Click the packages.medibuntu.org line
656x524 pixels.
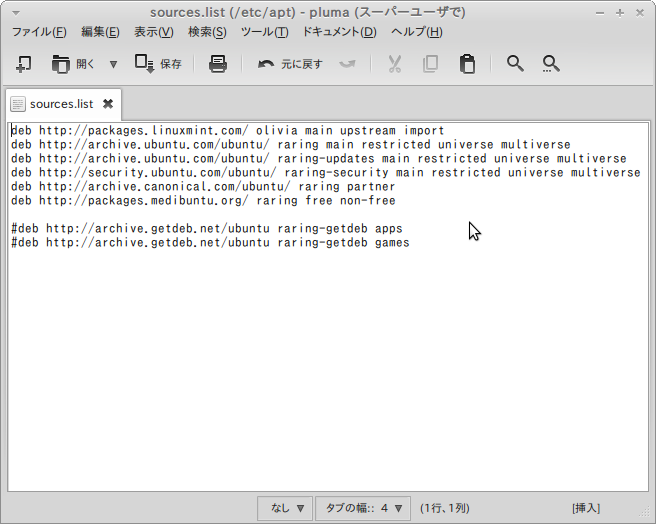tap(203, 200)
